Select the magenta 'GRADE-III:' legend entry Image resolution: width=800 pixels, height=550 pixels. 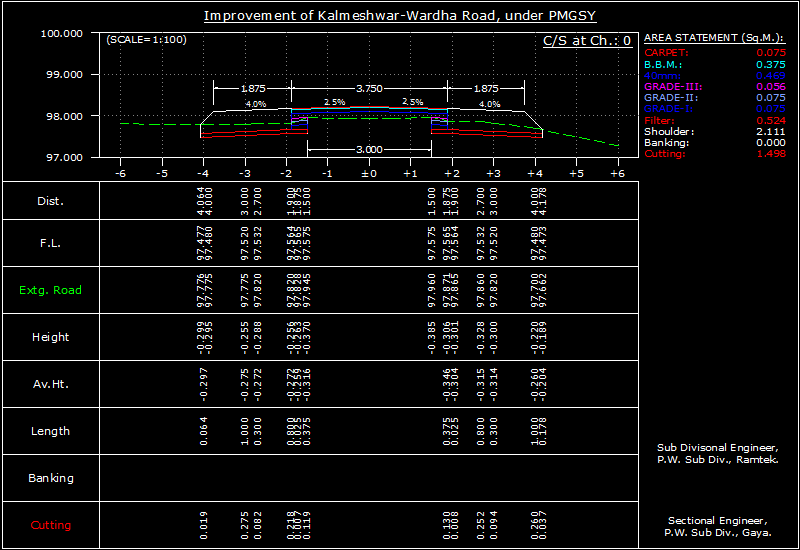click(x=673, y=87)
